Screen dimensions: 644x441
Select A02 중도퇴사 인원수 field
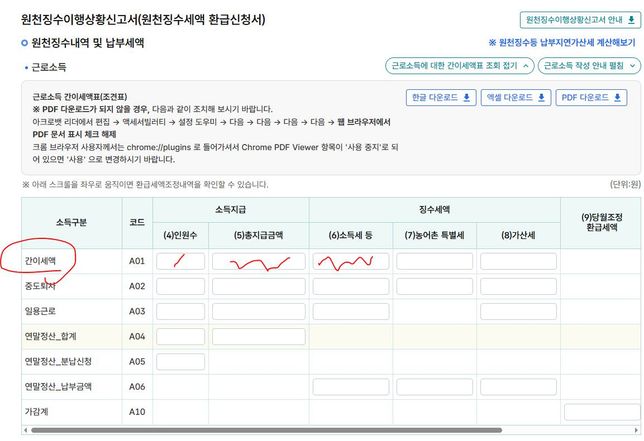(x=180, y=286)
